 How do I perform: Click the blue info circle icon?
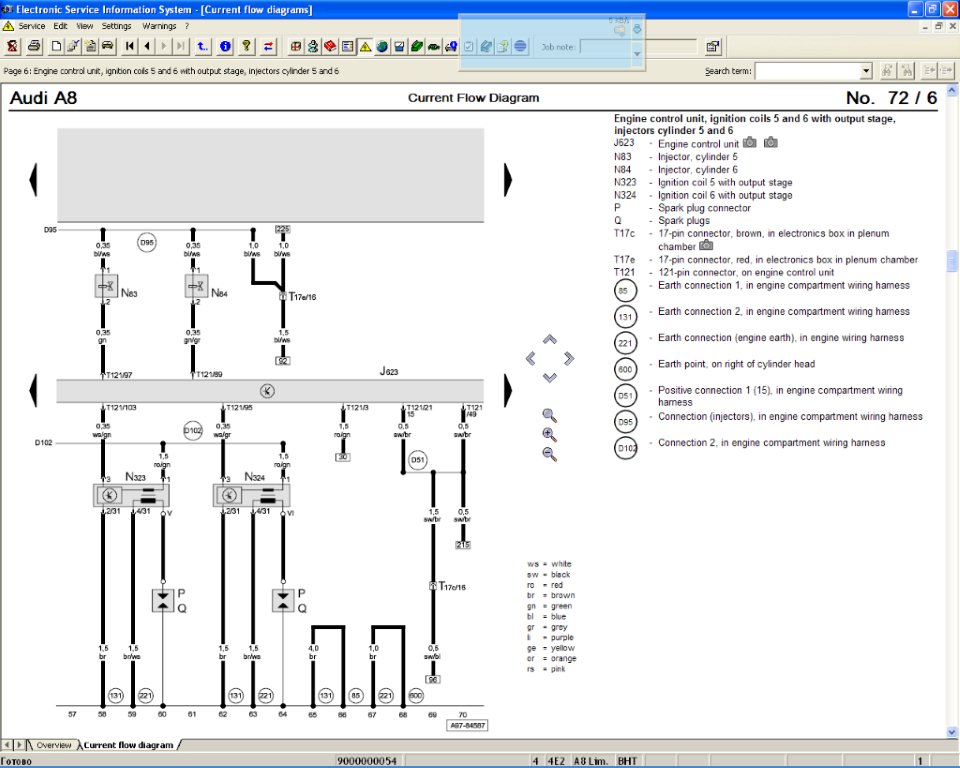[226, 46]
